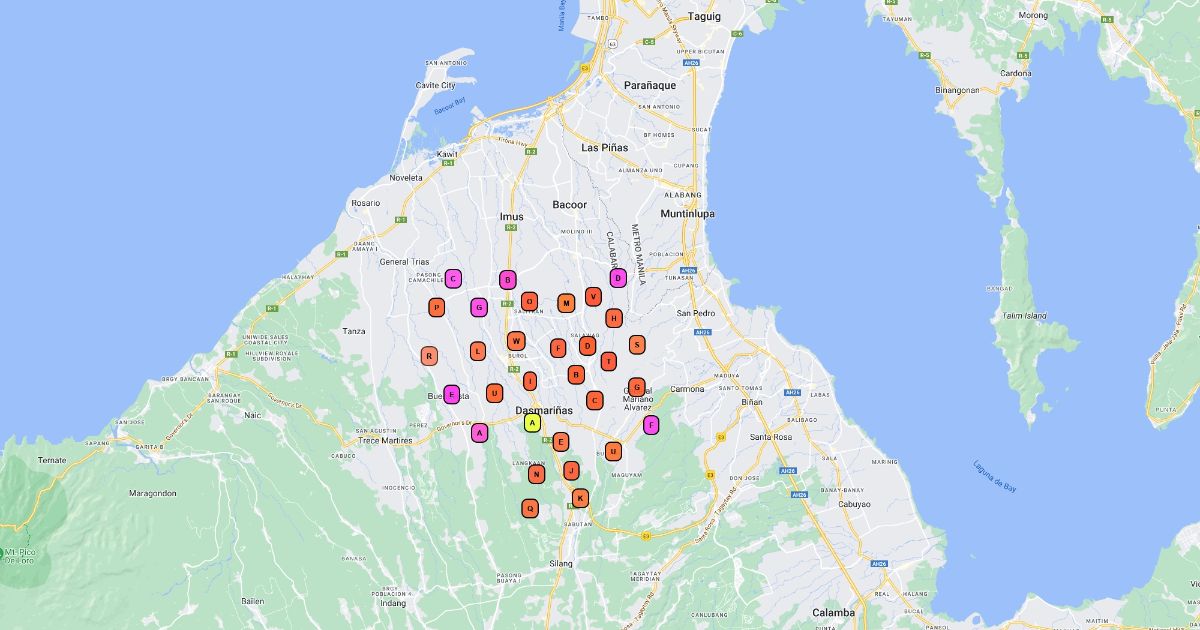Select the orange S marker

pyautogui.click(x=637, y=344)
